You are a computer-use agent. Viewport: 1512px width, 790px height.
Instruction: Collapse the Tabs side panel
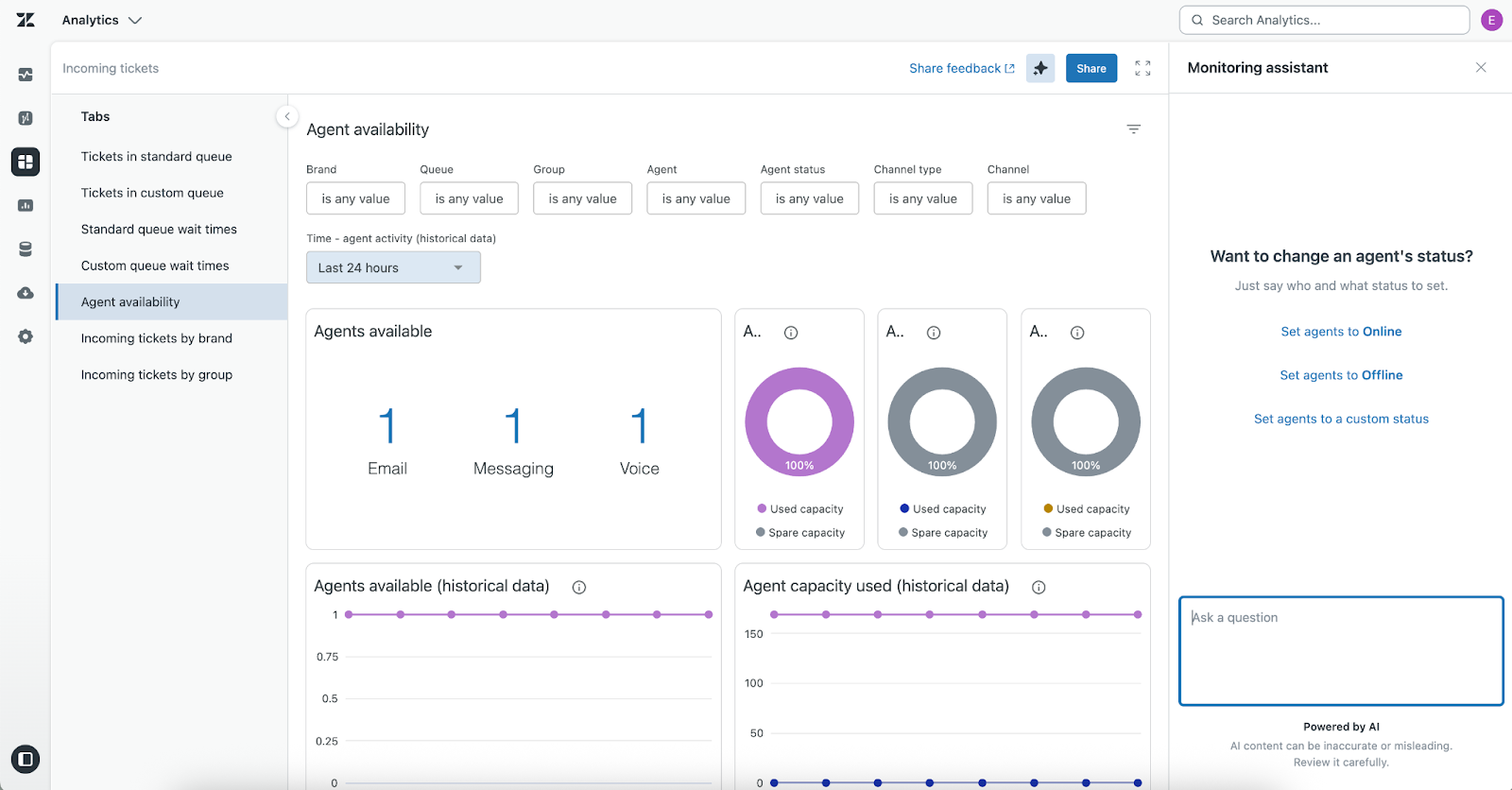tap(287, 116)
